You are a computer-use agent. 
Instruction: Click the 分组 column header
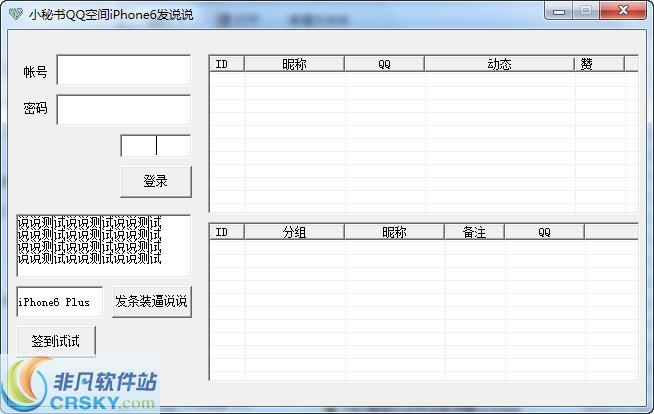(294, 232)
